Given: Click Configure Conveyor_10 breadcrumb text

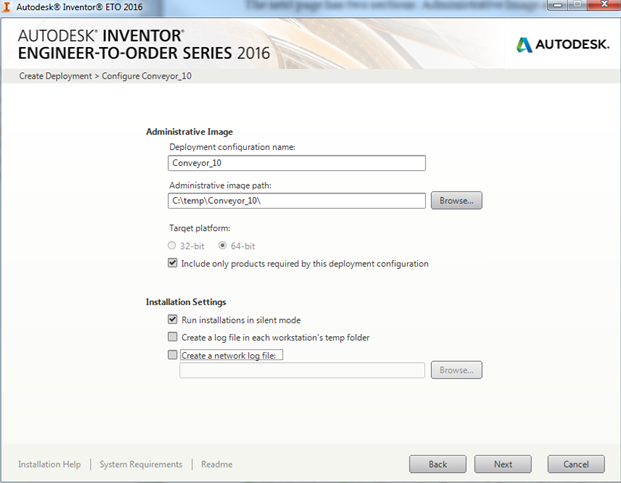Looking at the screenshot, I should [147, 76].
